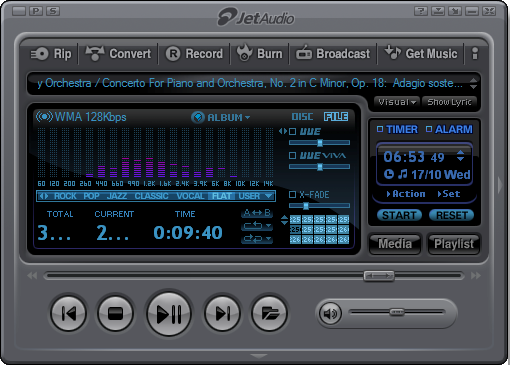The image size is (510, 365).
Task: Click the left-right arrow icon beside BBE
Action: click(283, 131)
